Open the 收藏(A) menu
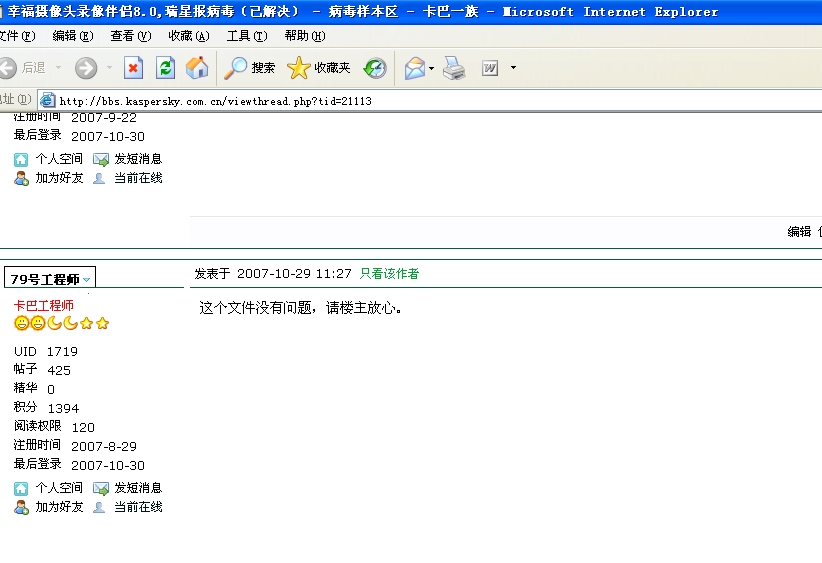Viewport: 822px width, 563px height. (189, 36)
